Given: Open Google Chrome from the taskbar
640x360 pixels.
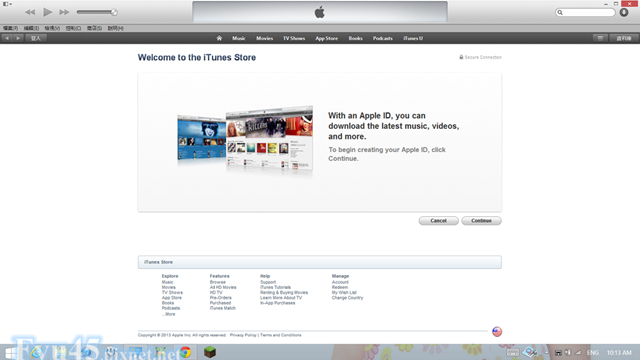Looking at the screenshot, I should [185, 352].
